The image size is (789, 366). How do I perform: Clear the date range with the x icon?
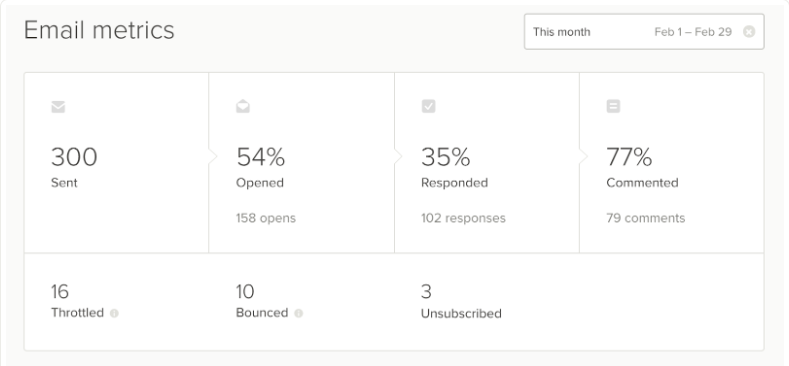coord(749,32)
